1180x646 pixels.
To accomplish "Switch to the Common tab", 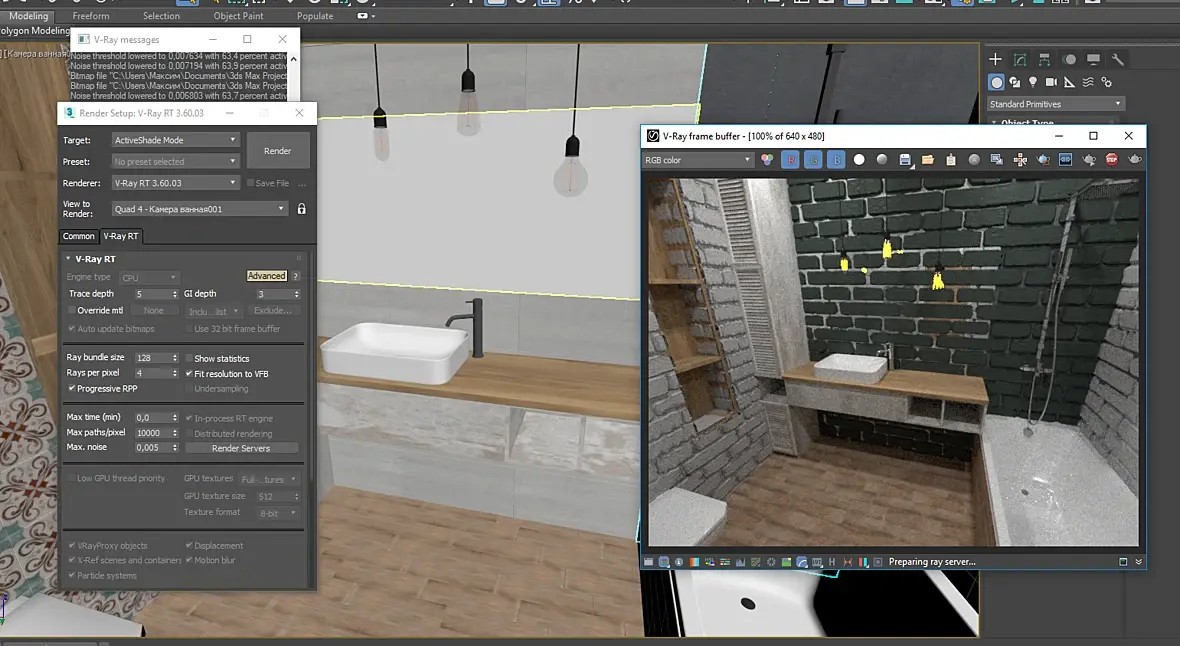I will tap(78, 236).
